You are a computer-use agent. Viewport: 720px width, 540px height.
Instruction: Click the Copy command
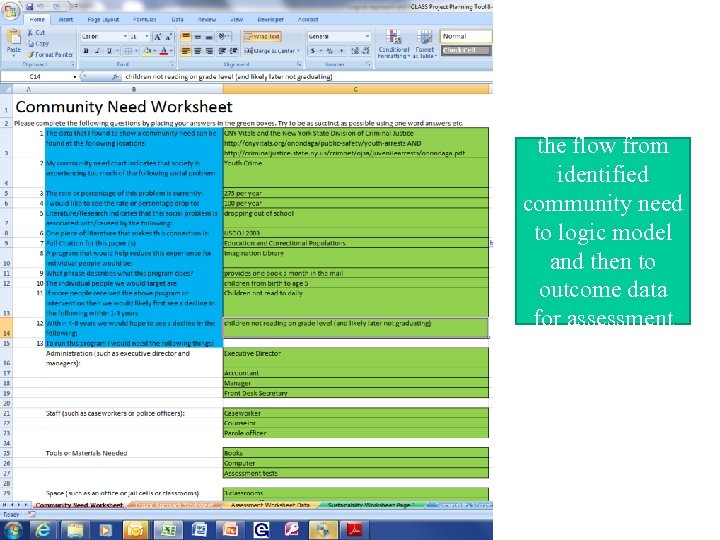click(38, 44)
